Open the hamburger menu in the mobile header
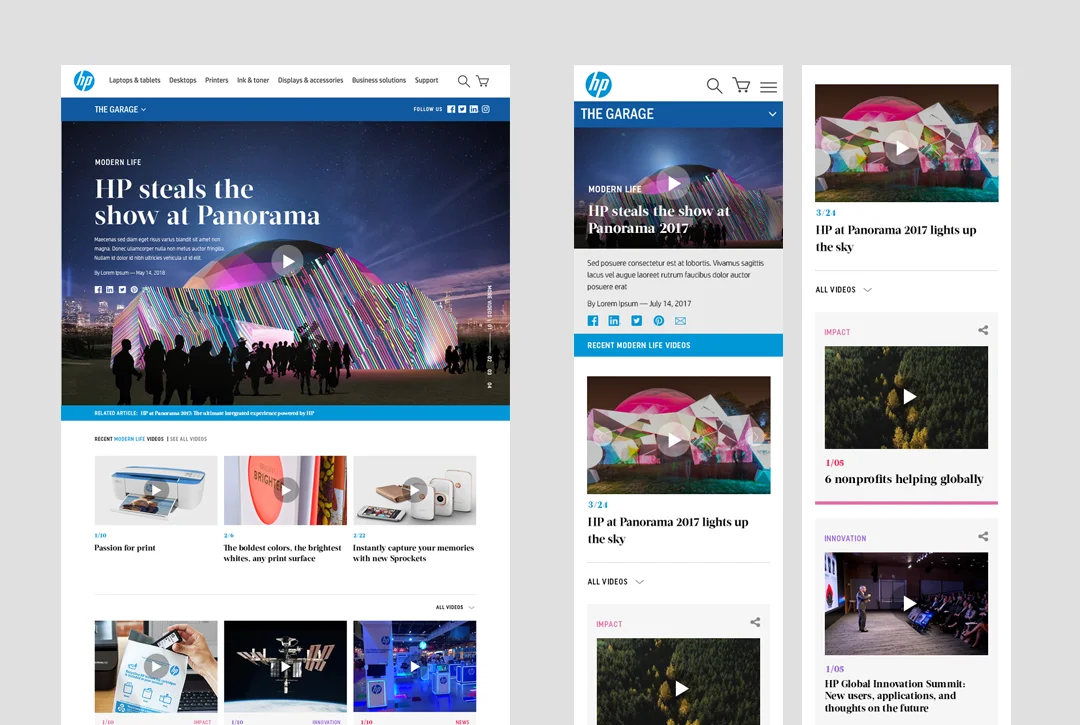 (x=769, y=87)
